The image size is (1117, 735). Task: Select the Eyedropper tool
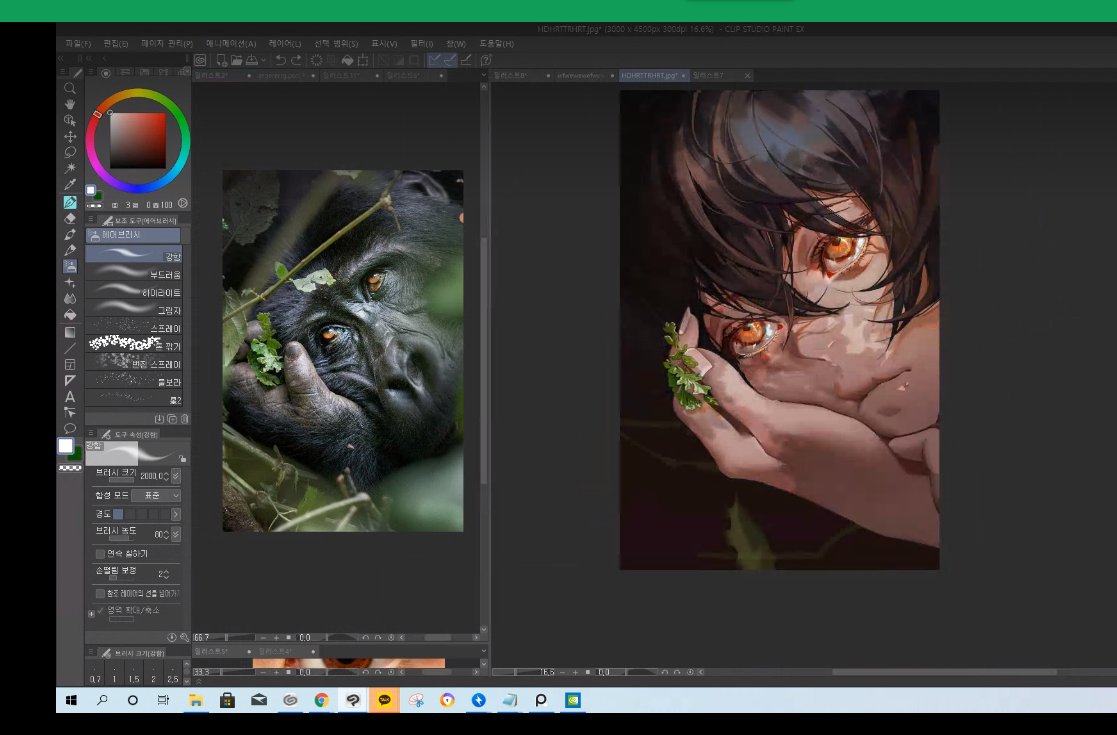(x=70, y=185)
